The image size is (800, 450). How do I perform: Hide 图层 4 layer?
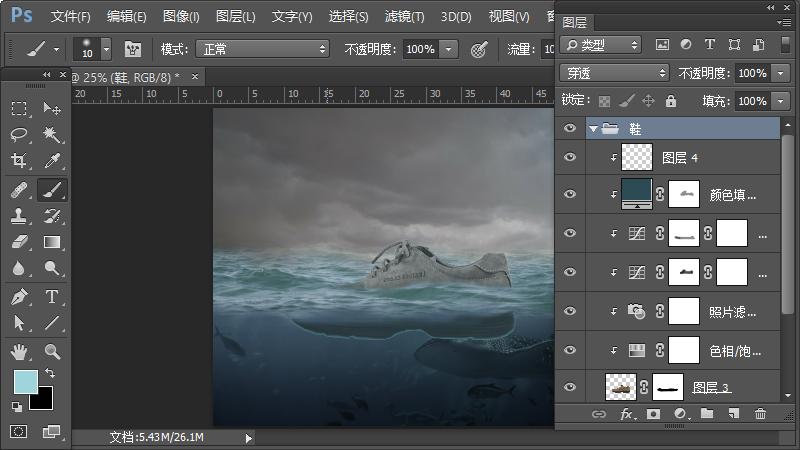(x=570, y=157)
